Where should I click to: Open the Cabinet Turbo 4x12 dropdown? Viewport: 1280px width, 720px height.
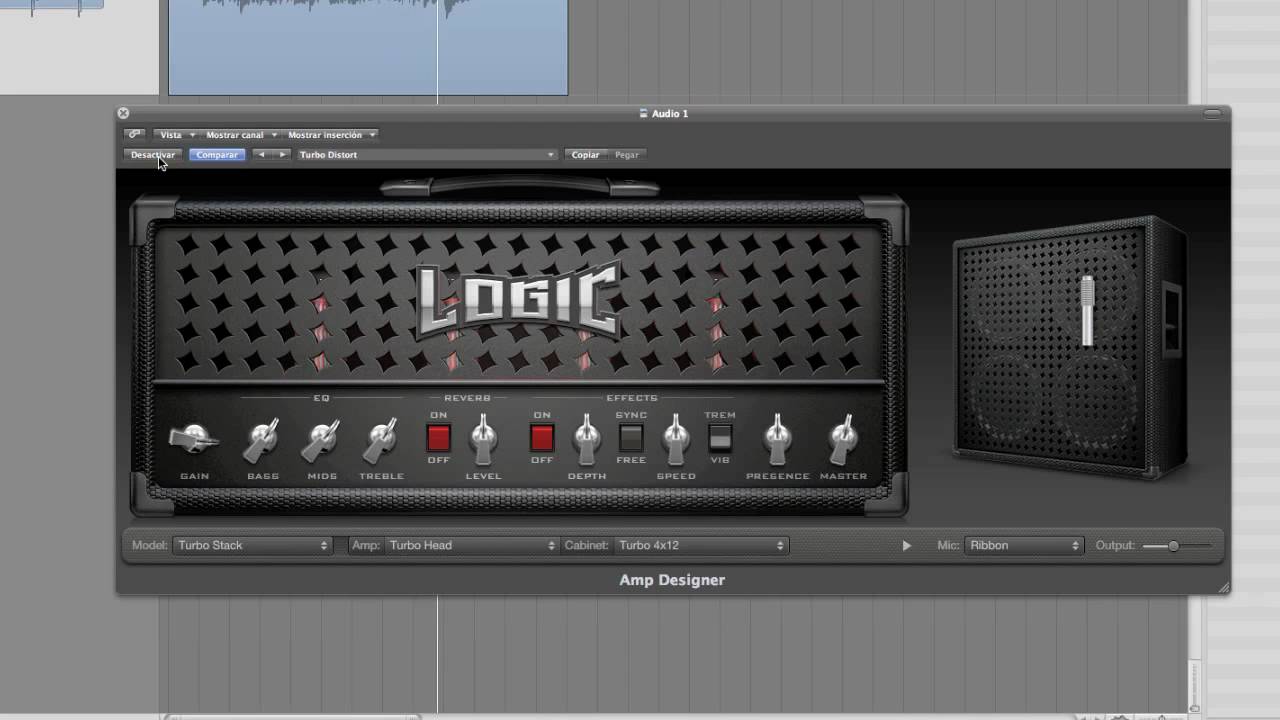pos(701,545)
